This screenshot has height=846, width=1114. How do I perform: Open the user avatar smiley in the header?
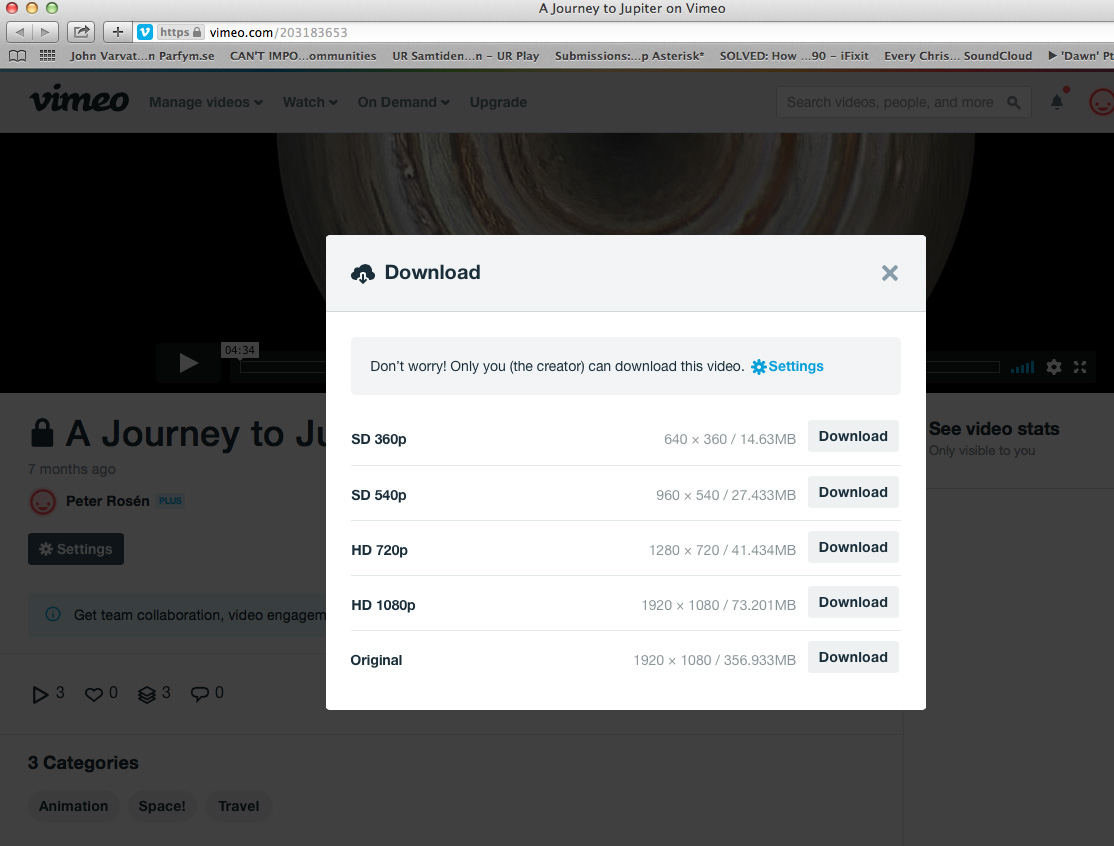click(1100, 102)
